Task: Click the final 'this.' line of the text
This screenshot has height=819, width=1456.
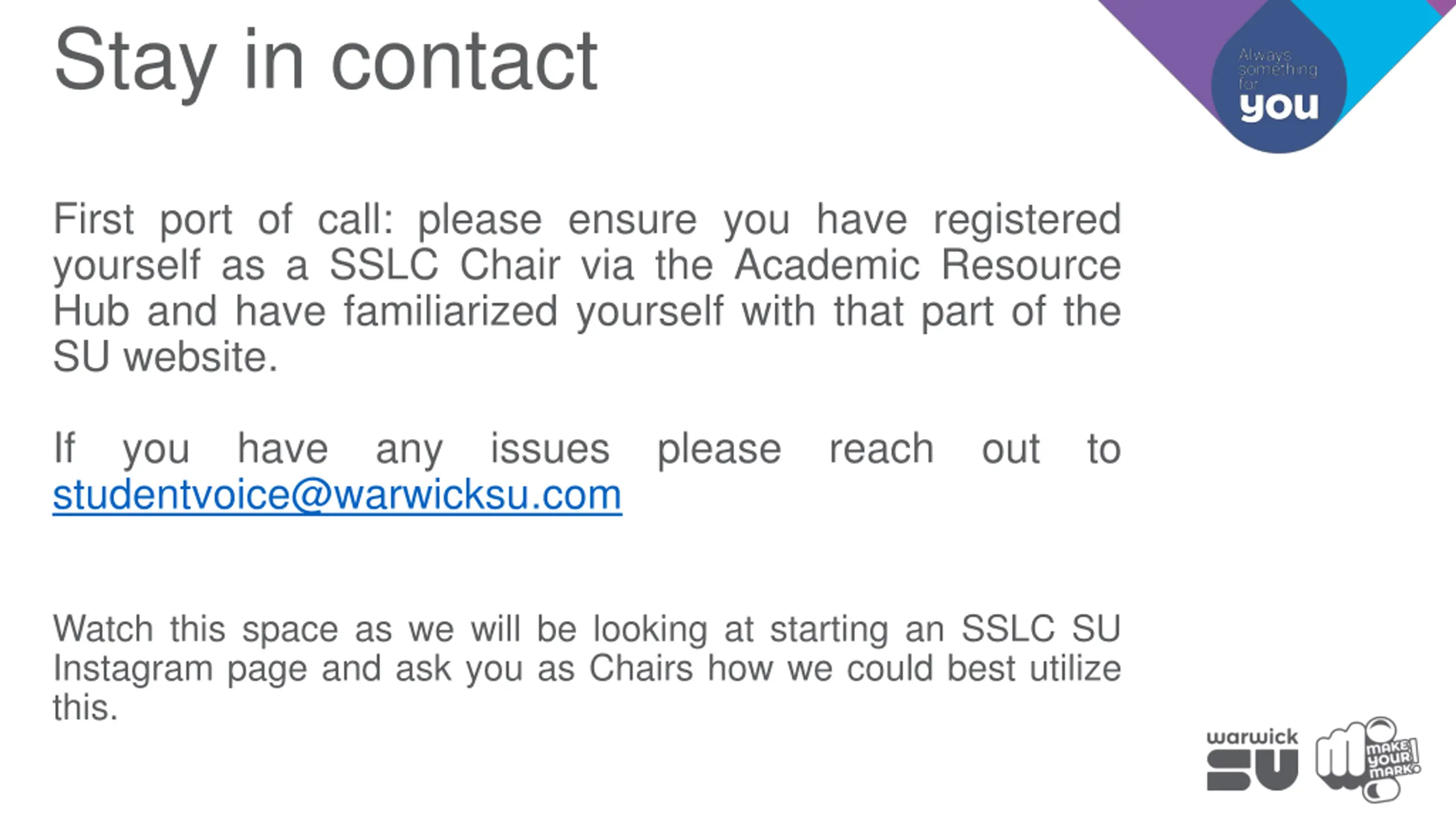Action: [x=85, y=708]
